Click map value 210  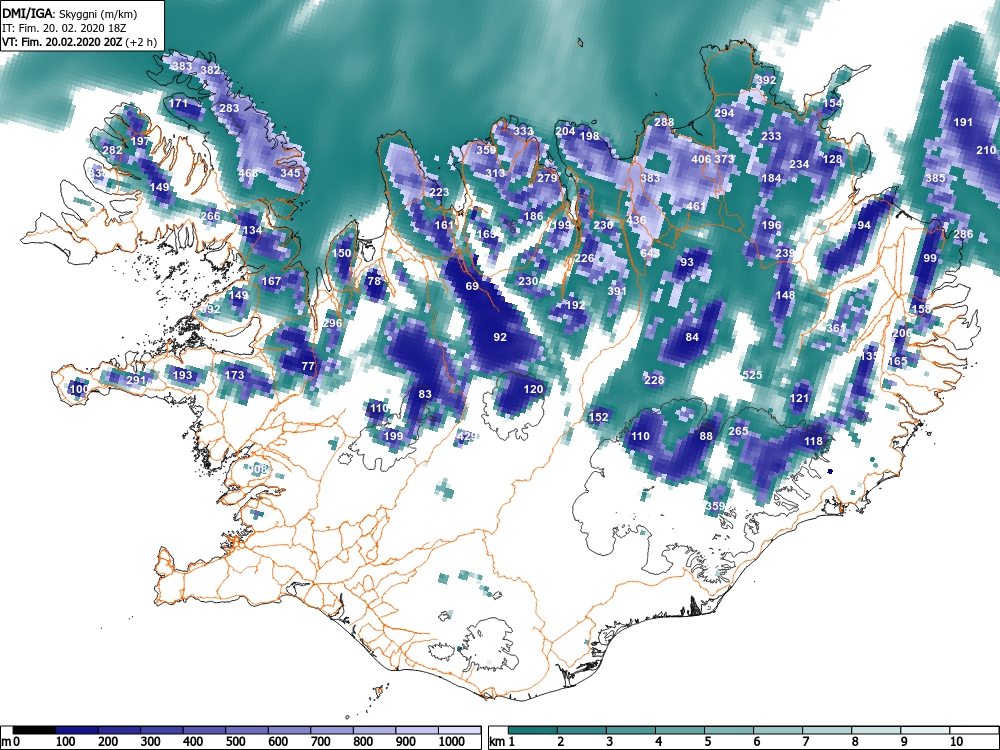point(986,150)
